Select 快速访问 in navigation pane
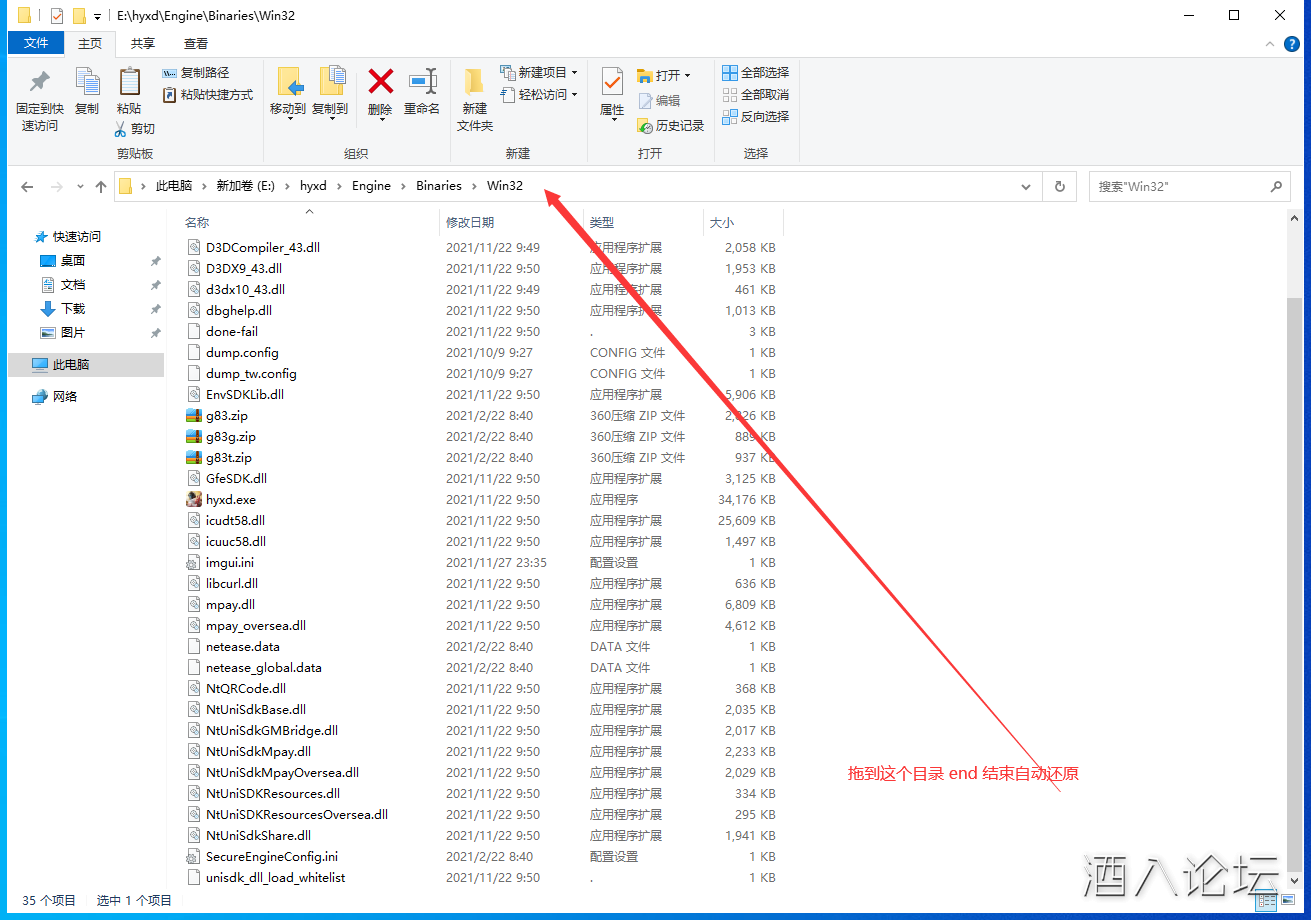The height and width of the screenshot is (920, 1311). 77,237
